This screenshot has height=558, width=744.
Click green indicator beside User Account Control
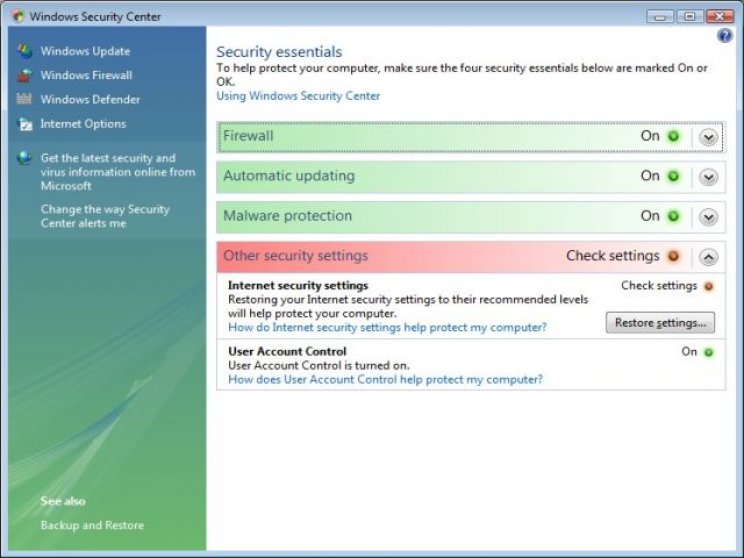[708, 353]
